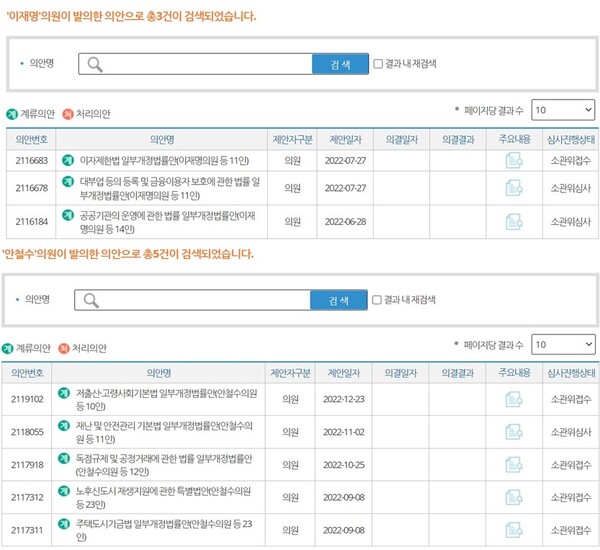Open main content icon for bill 2116184

pos(514,222)
